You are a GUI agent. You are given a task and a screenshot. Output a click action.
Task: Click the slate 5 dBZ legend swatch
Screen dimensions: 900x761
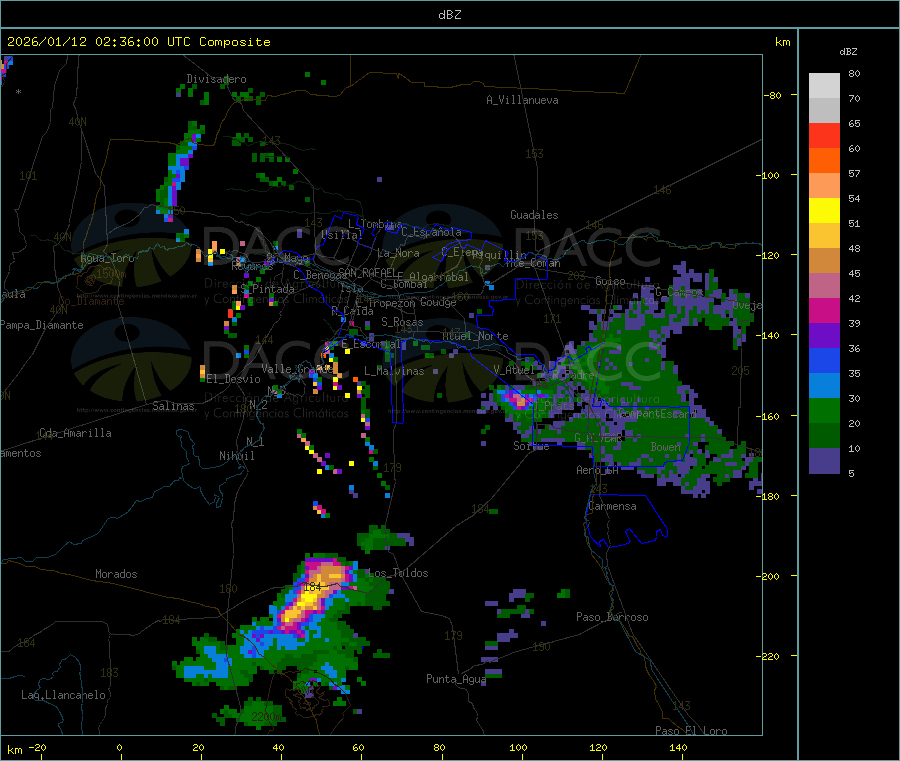tap(824, 461)
